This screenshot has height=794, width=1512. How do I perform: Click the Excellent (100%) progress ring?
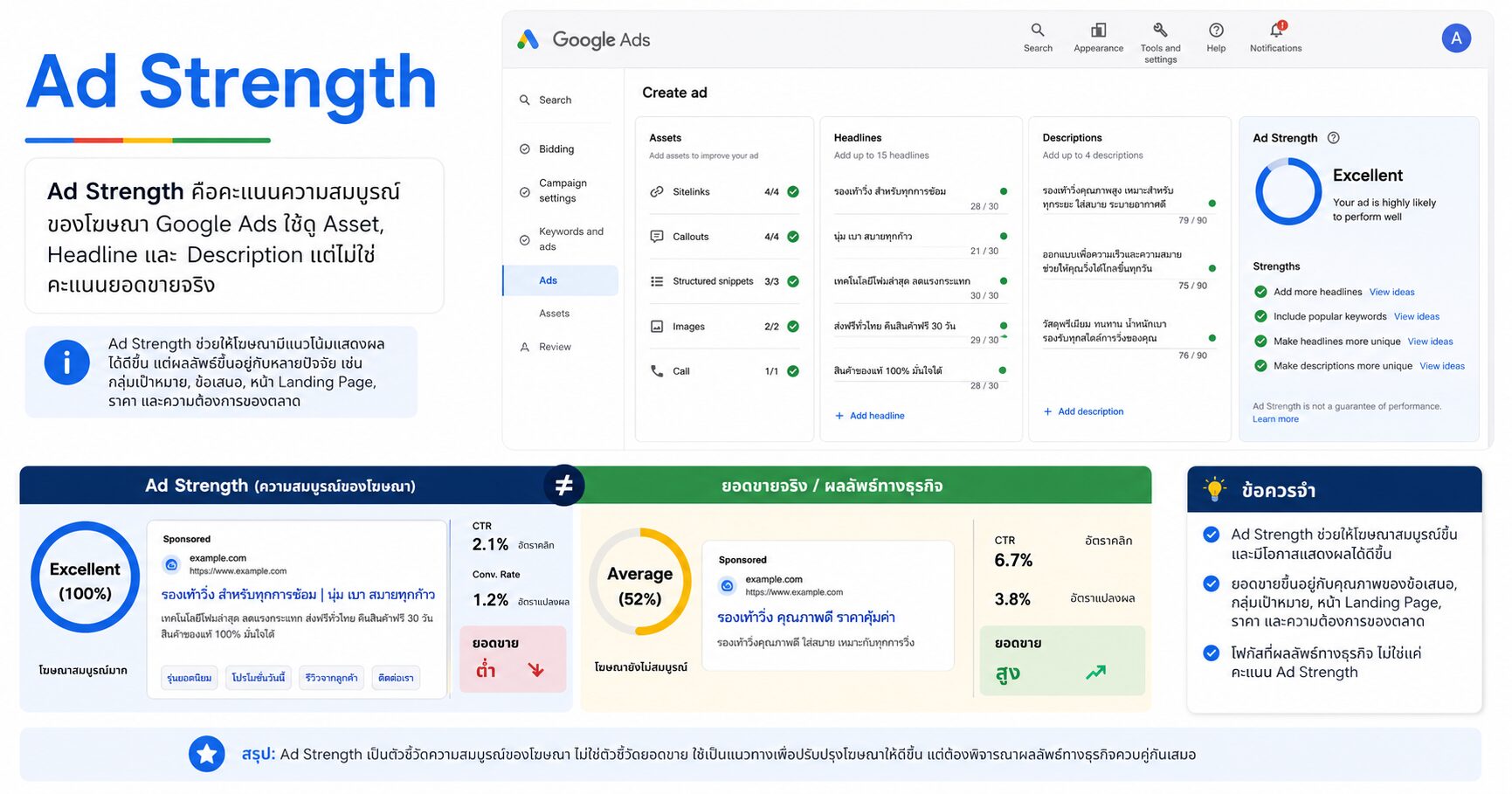(x=86, y=577)
